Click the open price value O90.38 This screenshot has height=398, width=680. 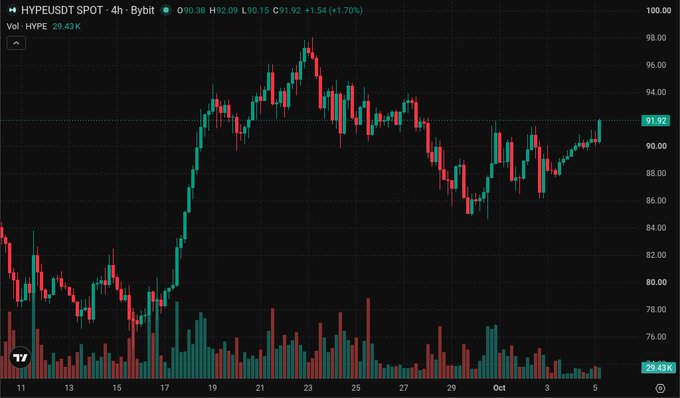tap(191, 10)
